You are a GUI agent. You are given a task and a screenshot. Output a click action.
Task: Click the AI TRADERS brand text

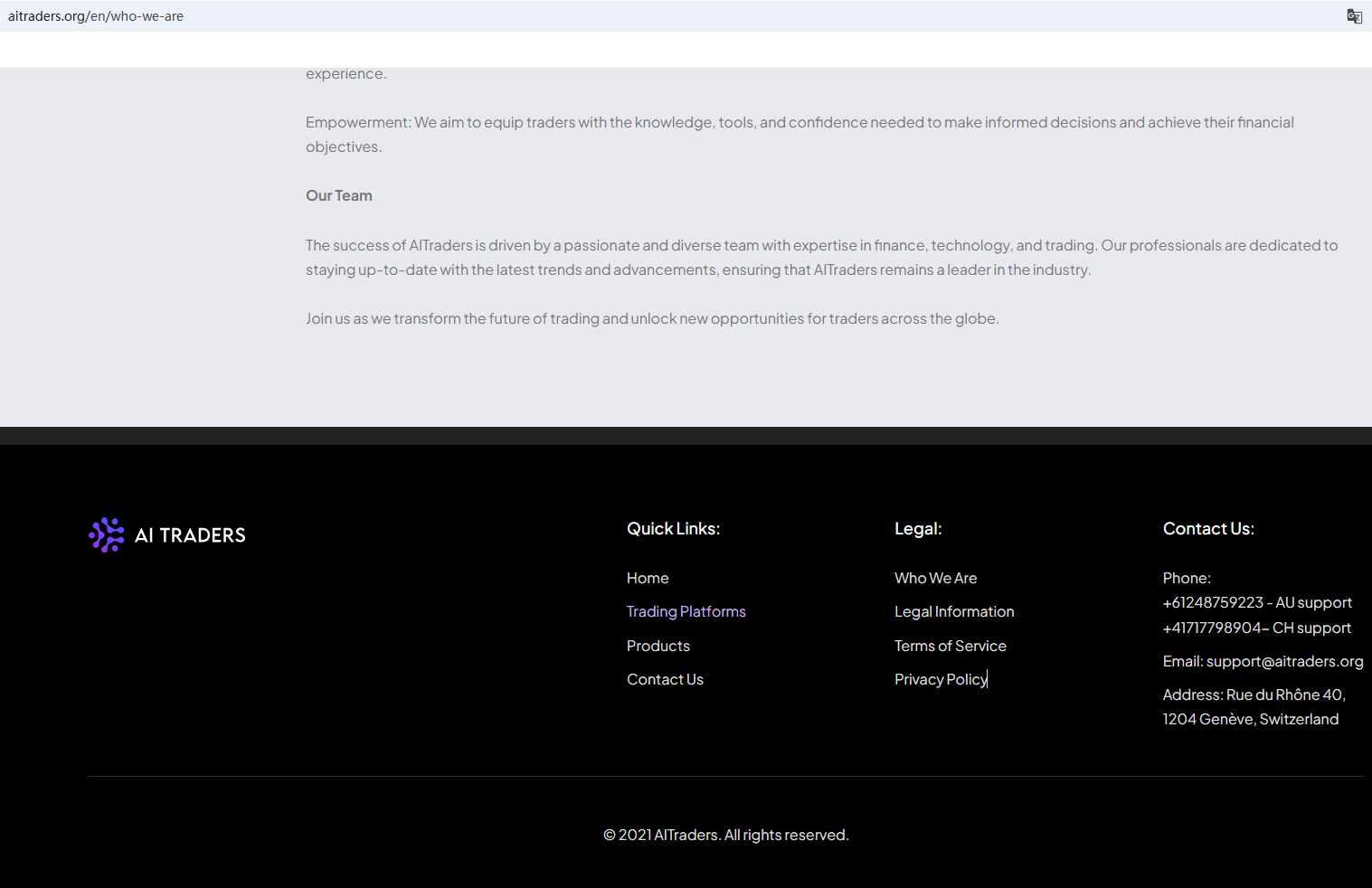[x=190, y=535]
